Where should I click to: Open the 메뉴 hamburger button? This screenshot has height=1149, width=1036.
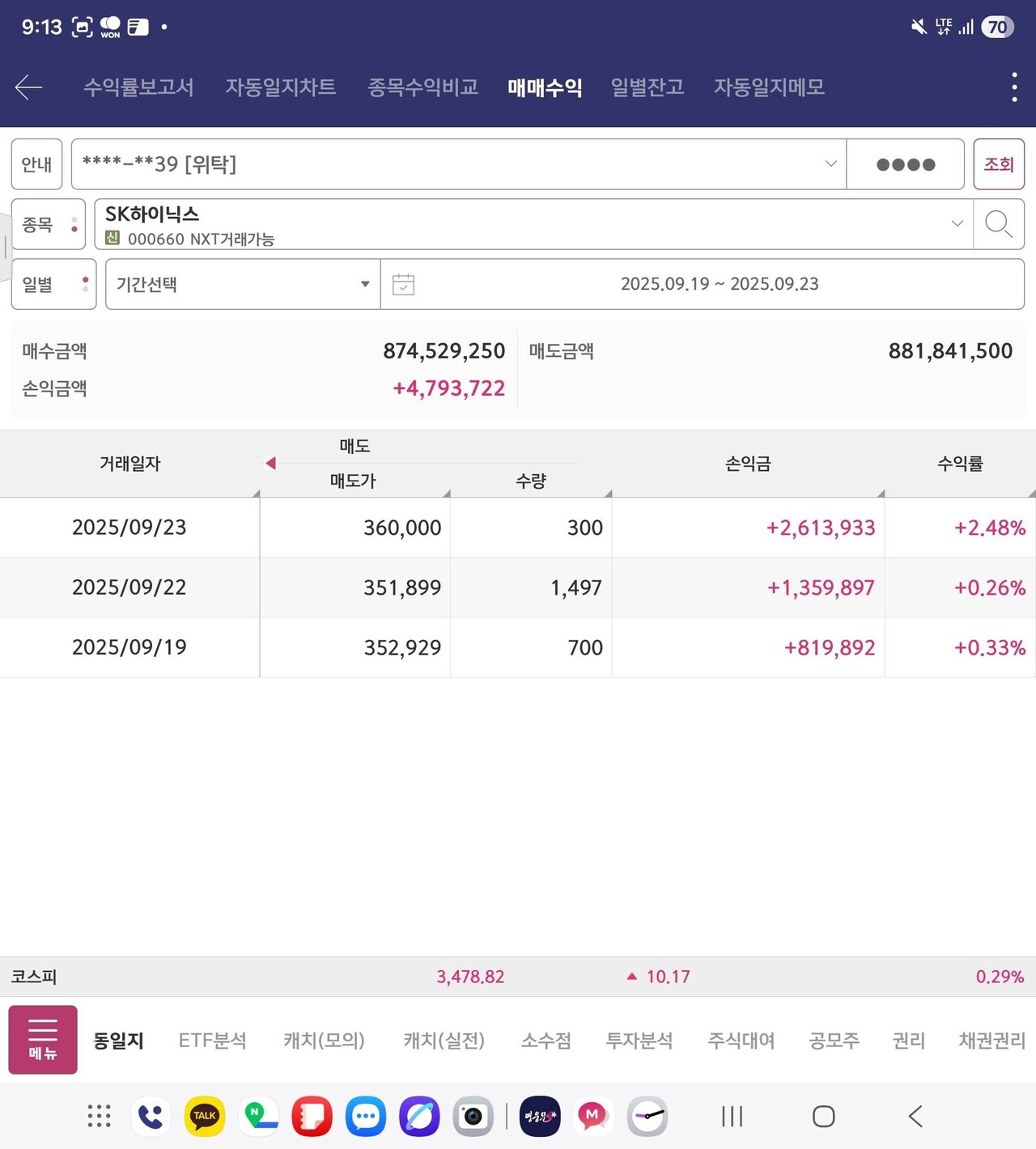[x=41, y=1040]
